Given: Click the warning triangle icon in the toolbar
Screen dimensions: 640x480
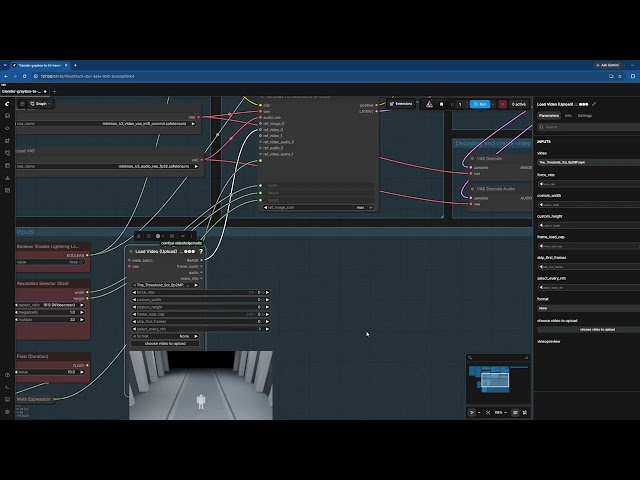Looking at the screenshot, I should click(x=429, y=104).
